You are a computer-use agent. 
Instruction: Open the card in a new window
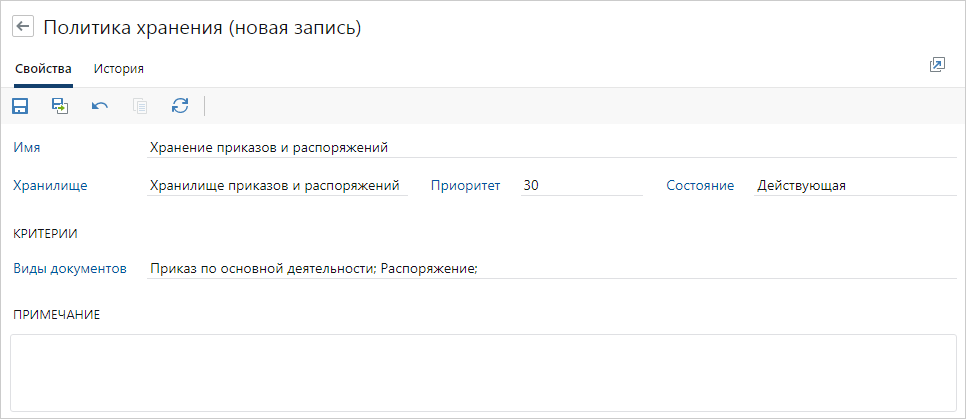click(x=937, y=65)
